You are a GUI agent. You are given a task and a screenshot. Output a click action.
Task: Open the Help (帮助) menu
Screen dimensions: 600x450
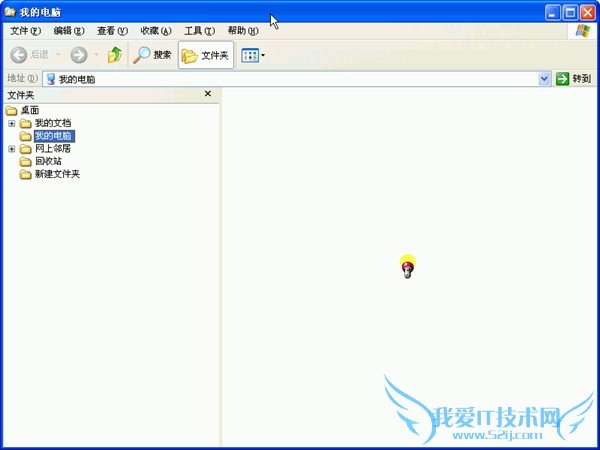click(x=243, y=31)
